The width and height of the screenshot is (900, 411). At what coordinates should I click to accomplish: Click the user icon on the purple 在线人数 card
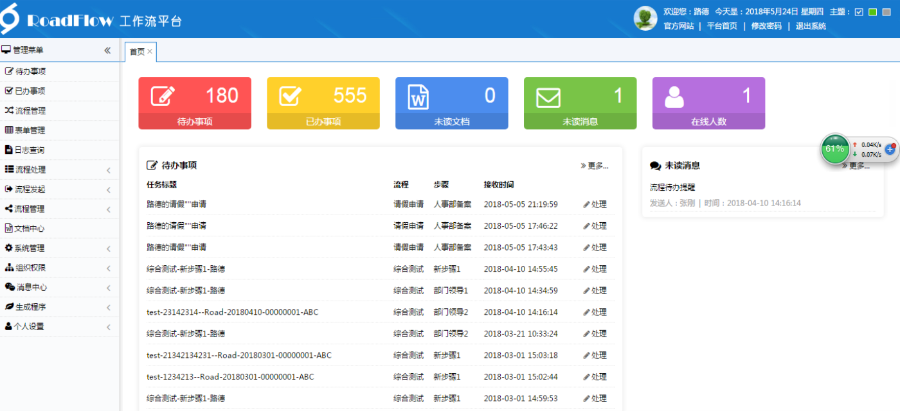coord(674,96)
